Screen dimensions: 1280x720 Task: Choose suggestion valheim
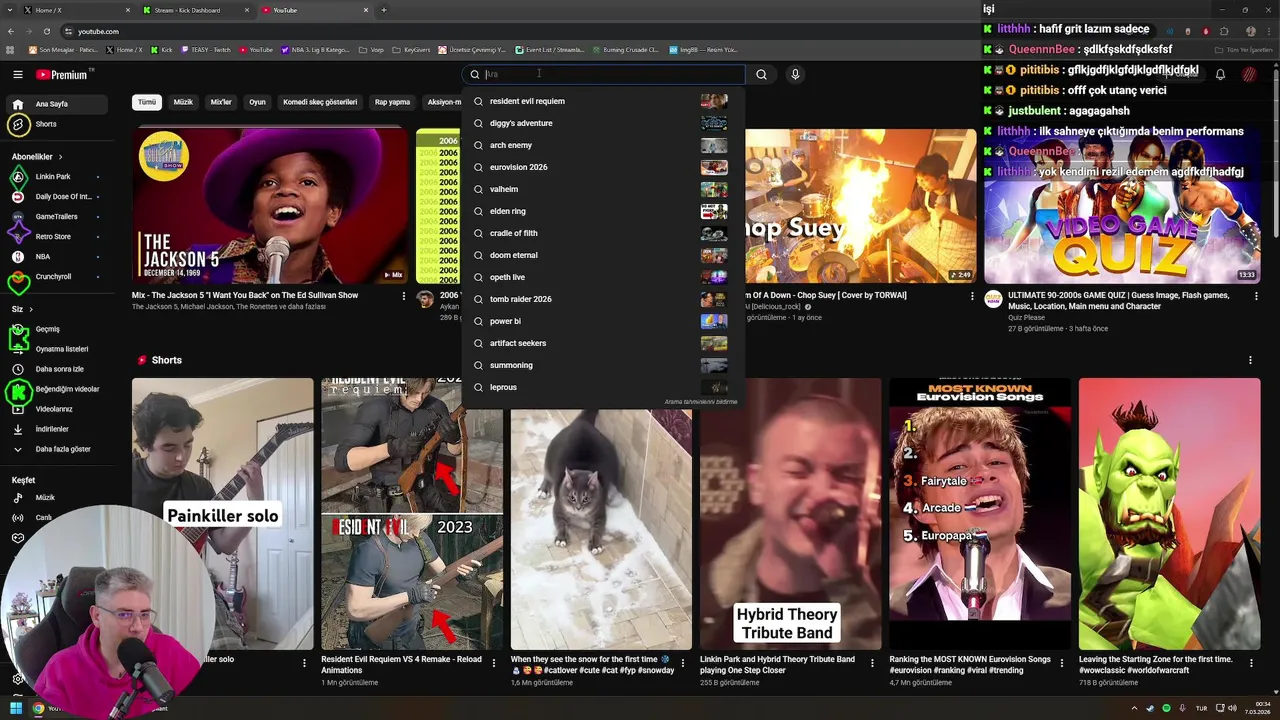601,189
